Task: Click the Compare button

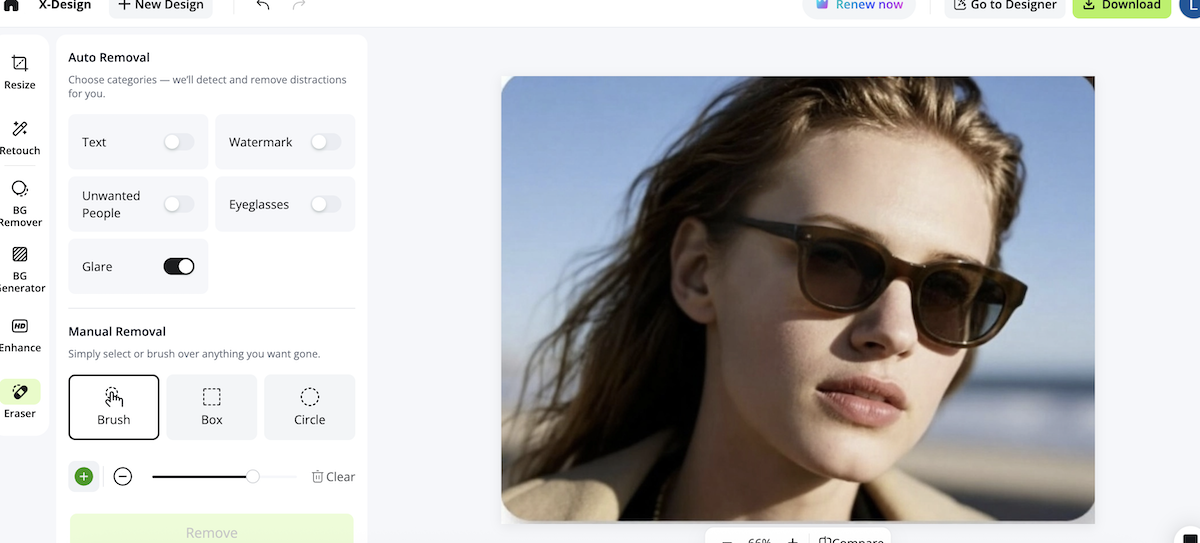Action: [x=851, y=540]
